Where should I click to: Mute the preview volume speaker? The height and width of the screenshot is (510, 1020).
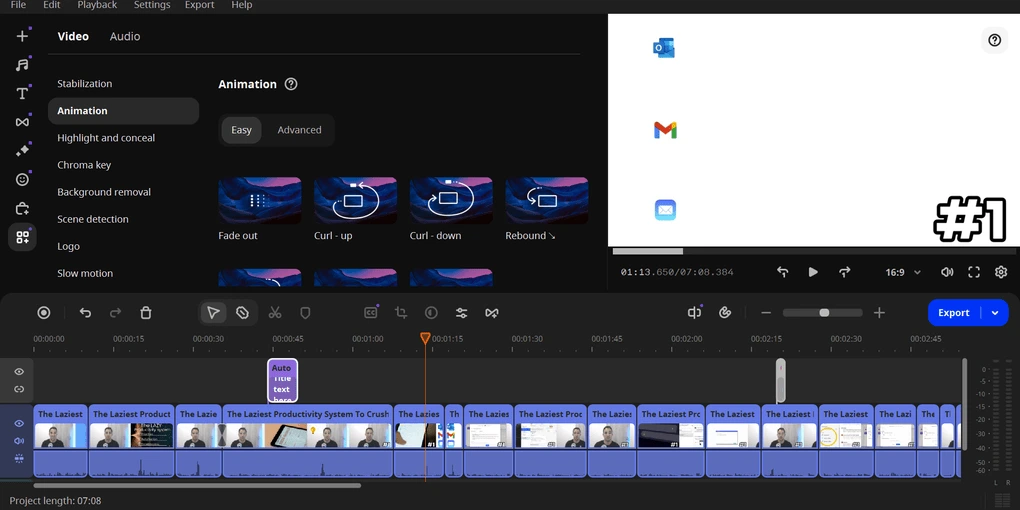click(x=947, y=272)
